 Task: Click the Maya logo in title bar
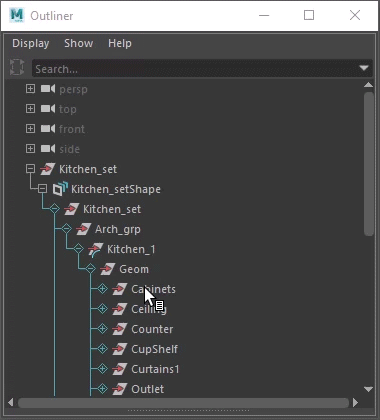coord(17,15)
